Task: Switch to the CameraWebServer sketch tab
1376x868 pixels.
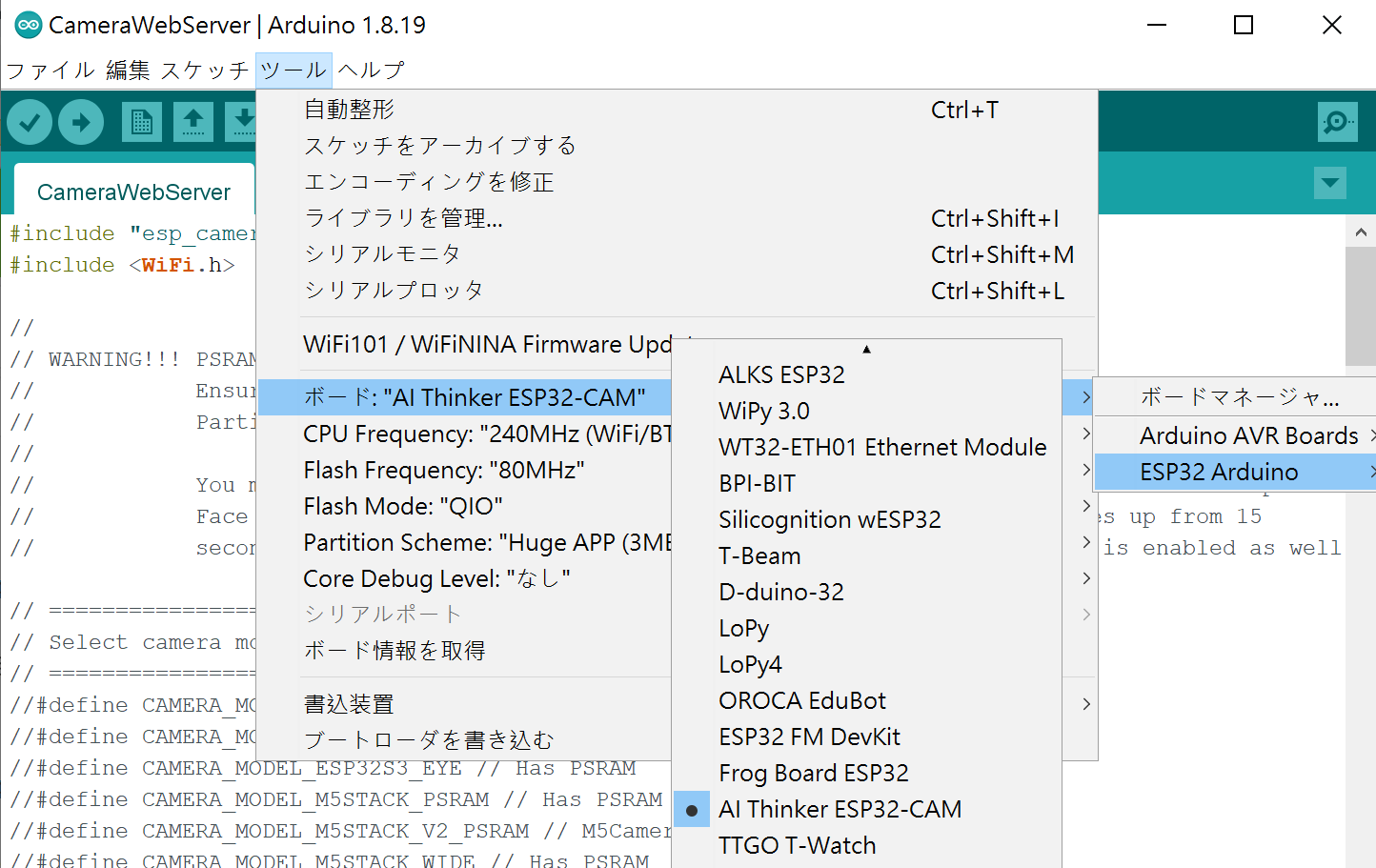Action: 134,192
